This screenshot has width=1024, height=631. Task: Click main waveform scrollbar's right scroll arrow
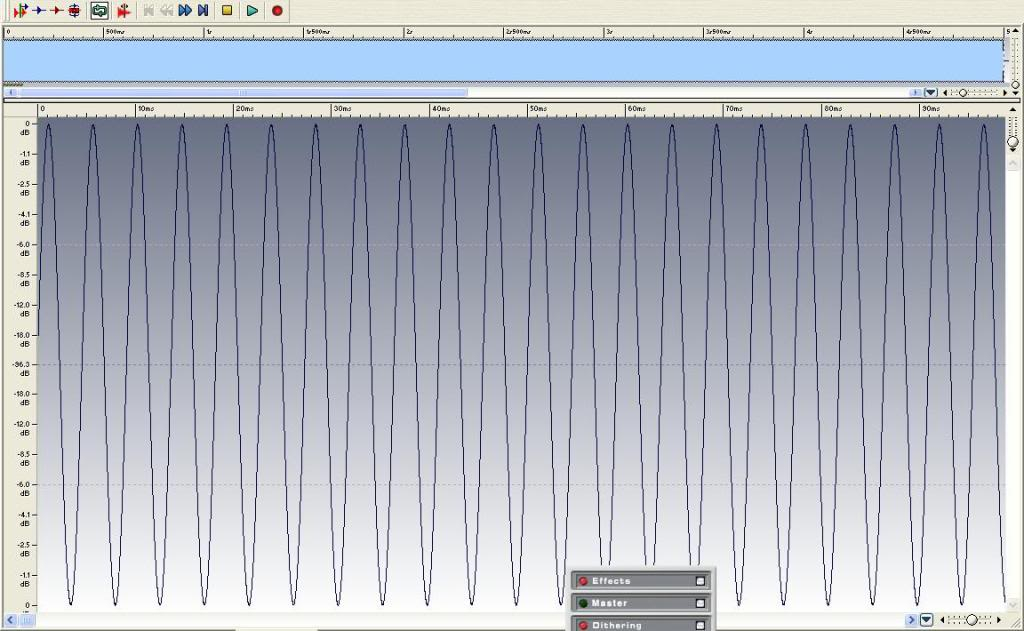(x=911, y=620)
